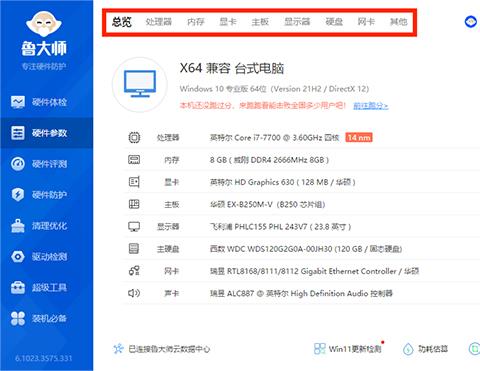The width and height of the screenshot is (480, 371).
Task: Click the 主板 row motherboard icon
Action: click(134, 204)
